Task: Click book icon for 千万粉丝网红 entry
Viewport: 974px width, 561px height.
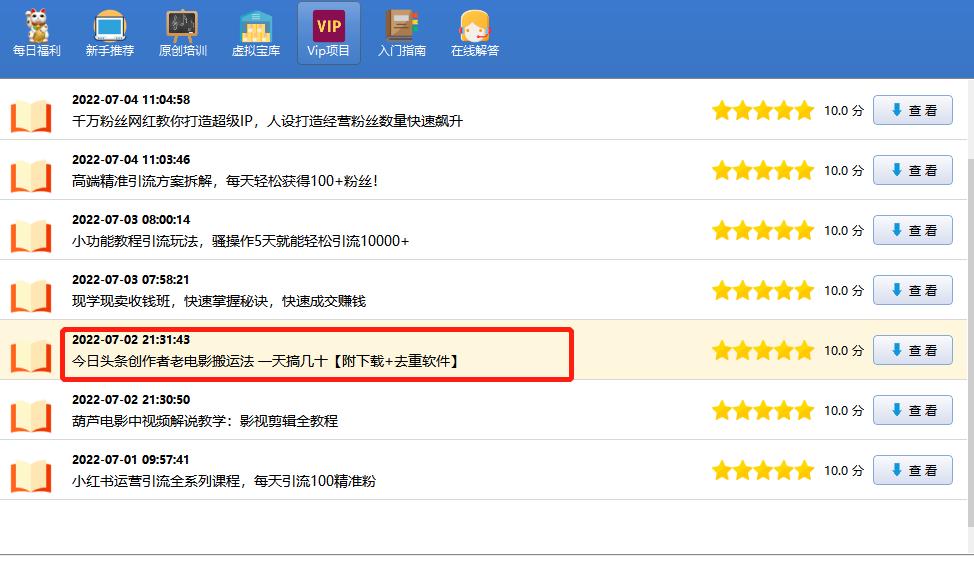Action: 30,116
